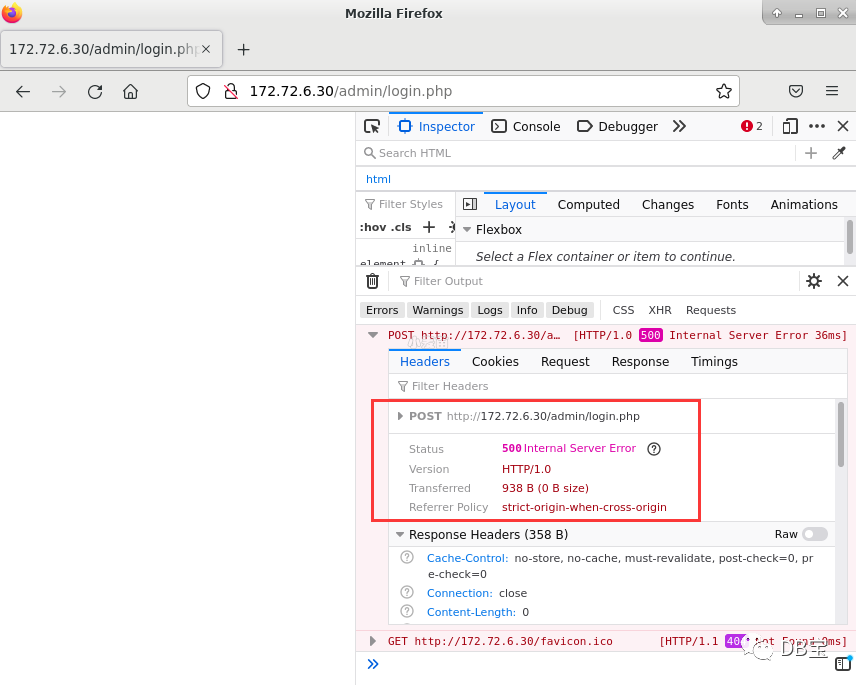Turn on Raw response headers switch
The image size is (856, 685).
(x=815, y=534)
